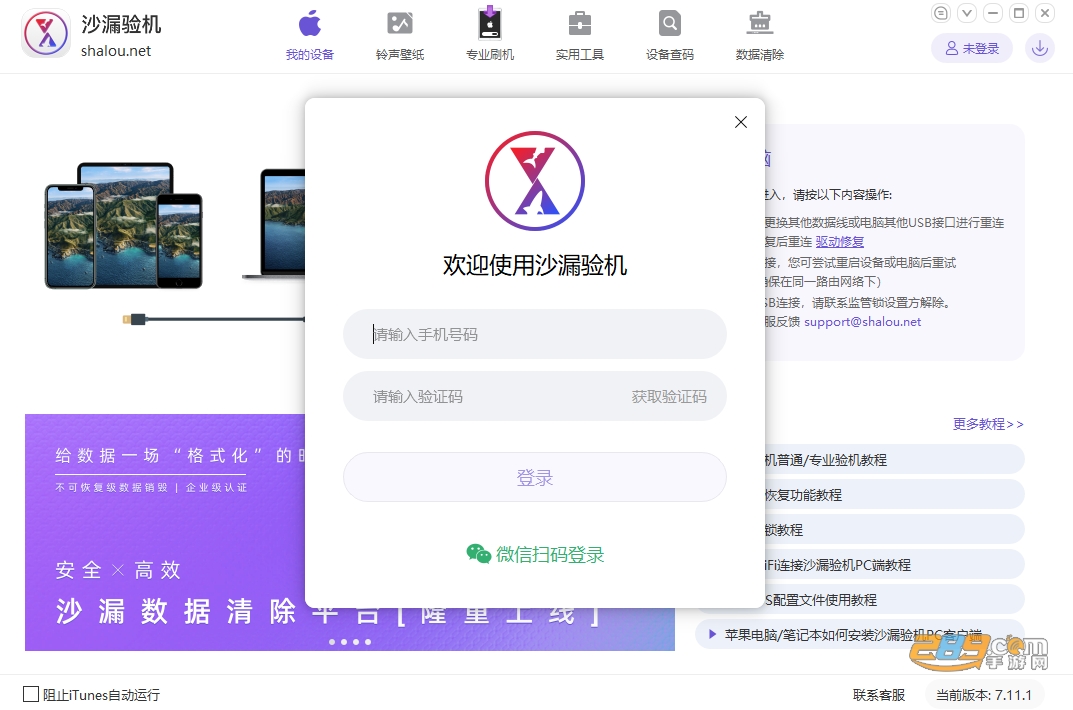Click the 登录 button
Screen dimensions: 1073x710
[534, 477]
